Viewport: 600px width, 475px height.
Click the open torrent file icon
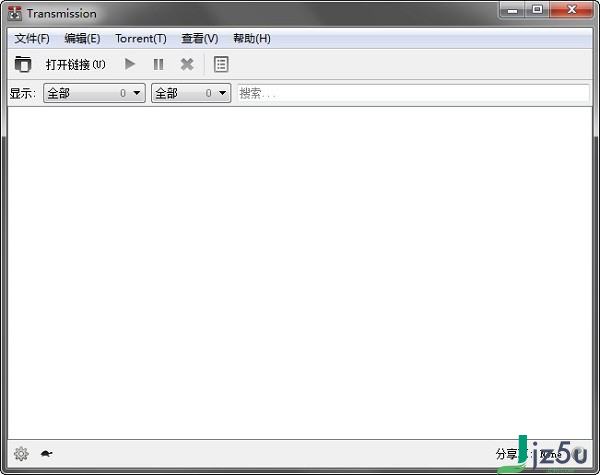23,64
